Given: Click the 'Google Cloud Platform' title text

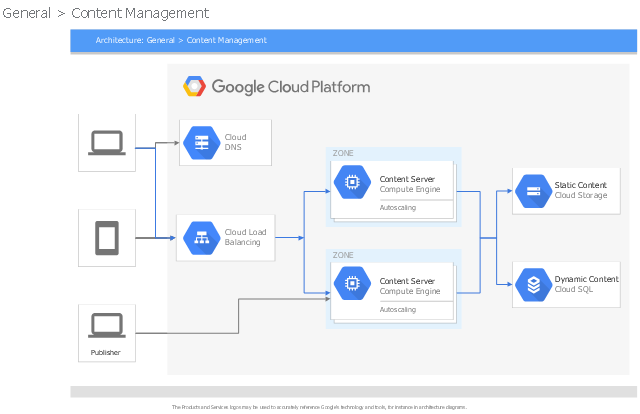Looking at the screenshot, I should [291, 87].
